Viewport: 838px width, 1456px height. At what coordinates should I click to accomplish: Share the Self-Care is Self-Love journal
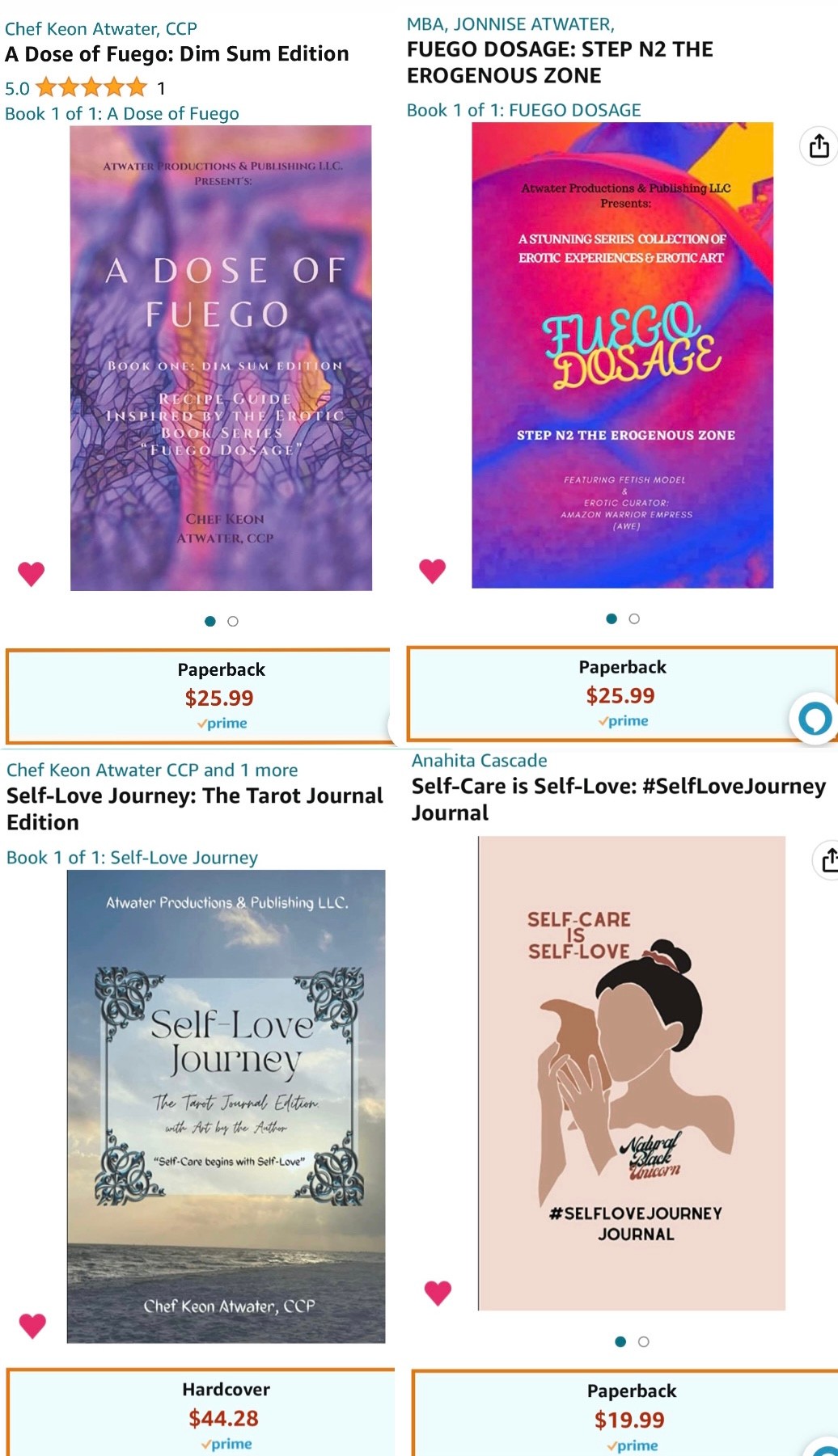(827, 859)
